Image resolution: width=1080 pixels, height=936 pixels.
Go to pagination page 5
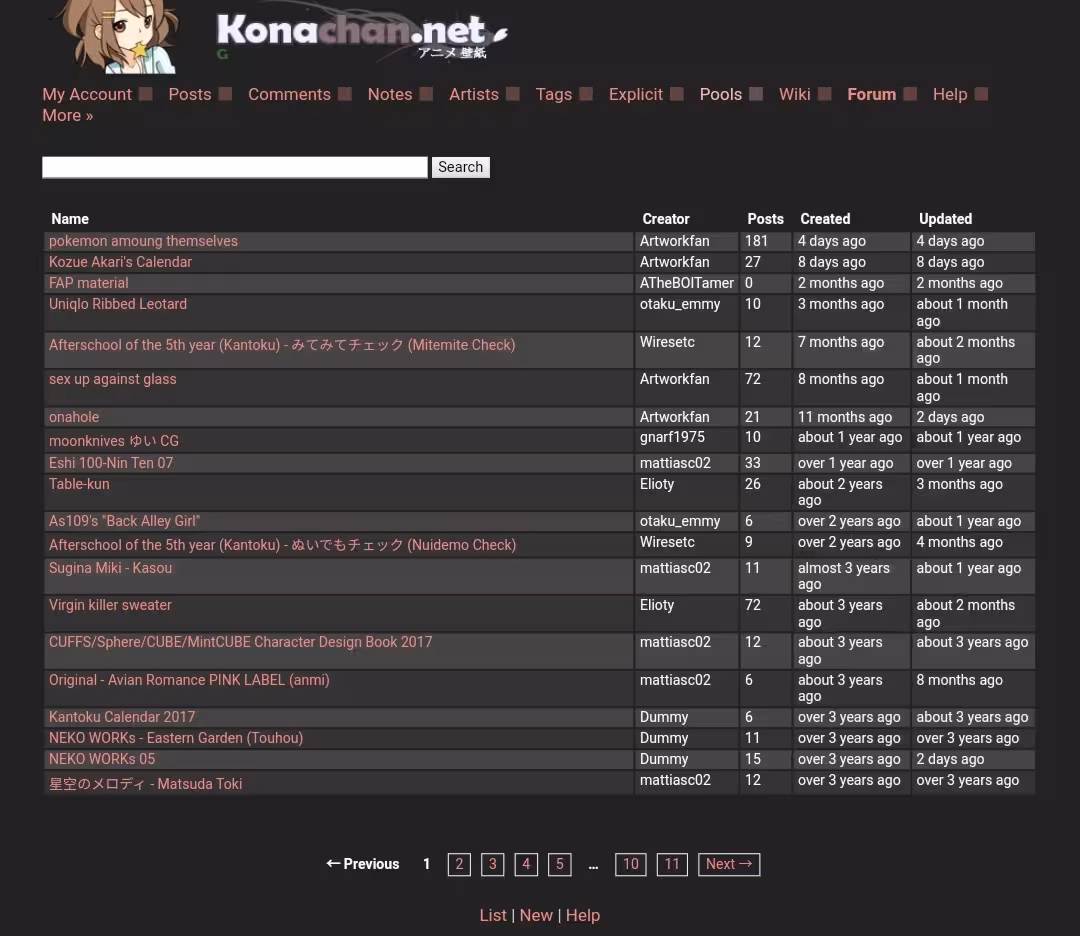pyautogui.click(x=560, y=864)
